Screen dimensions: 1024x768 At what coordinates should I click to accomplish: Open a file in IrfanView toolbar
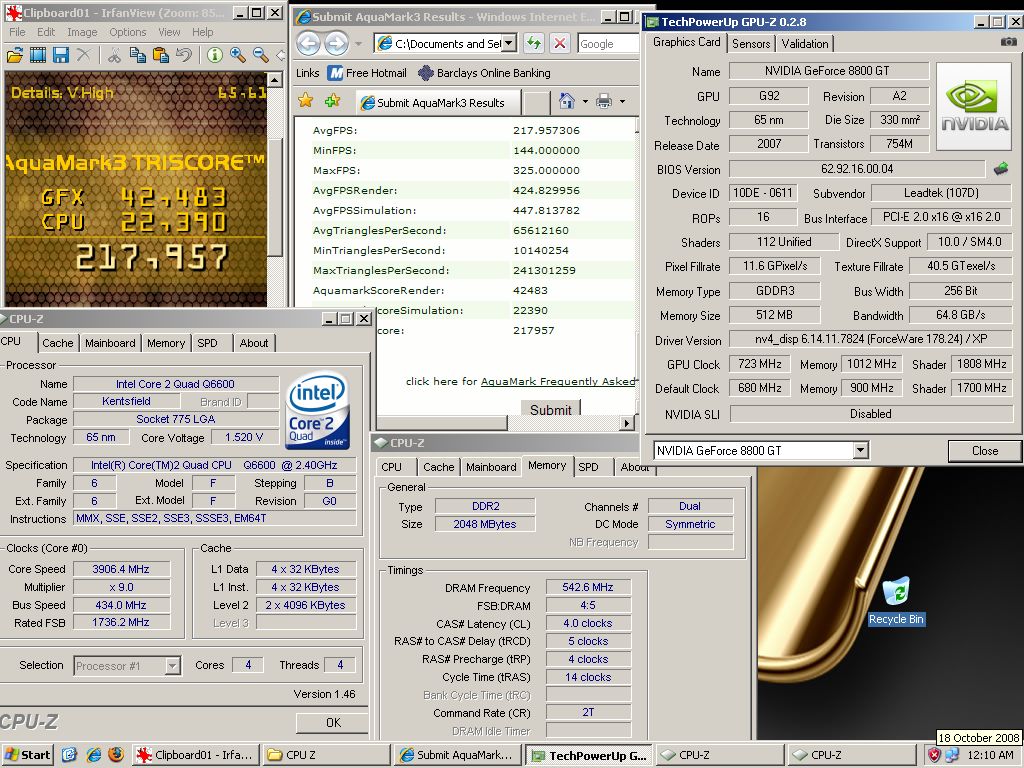(14, 55)
